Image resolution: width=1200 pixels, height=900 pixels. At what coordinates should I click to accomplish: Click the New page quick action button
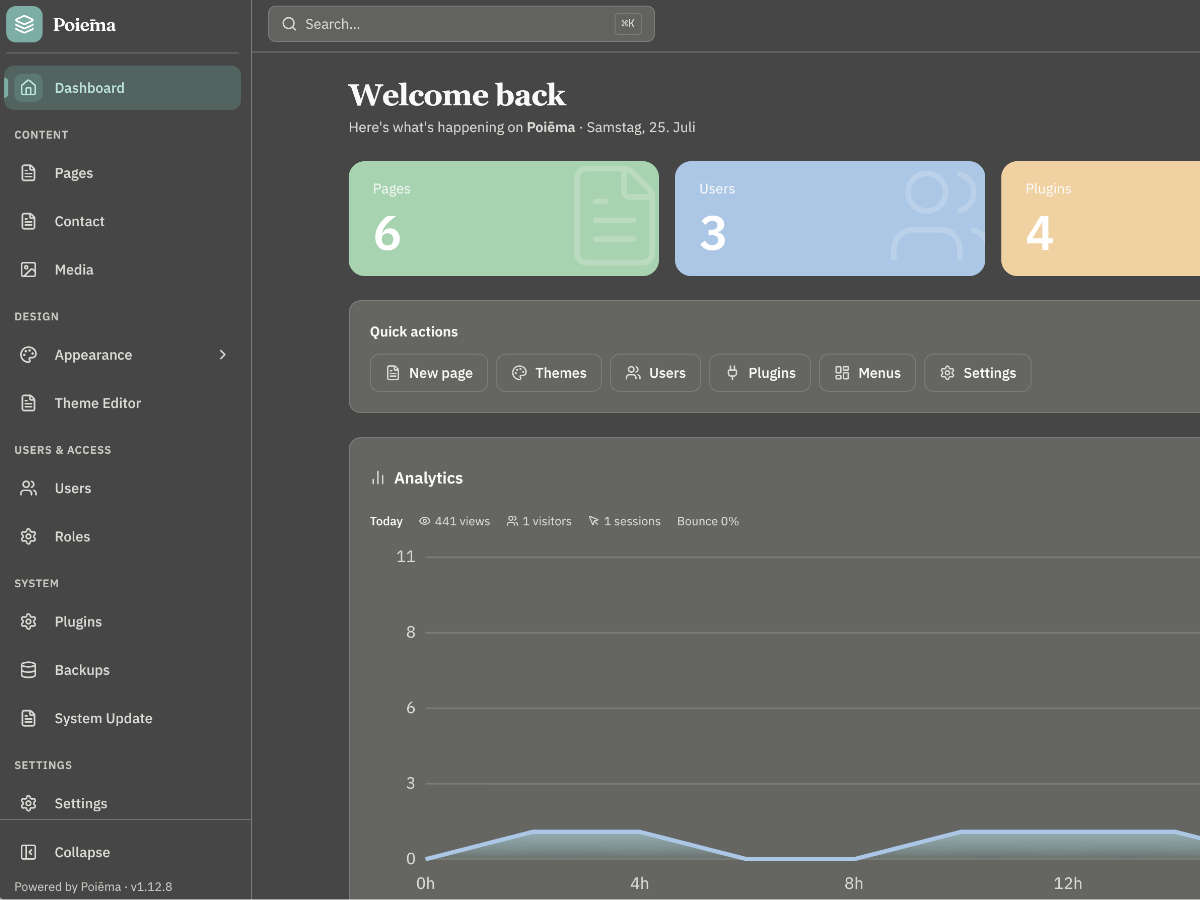[429, 373]
